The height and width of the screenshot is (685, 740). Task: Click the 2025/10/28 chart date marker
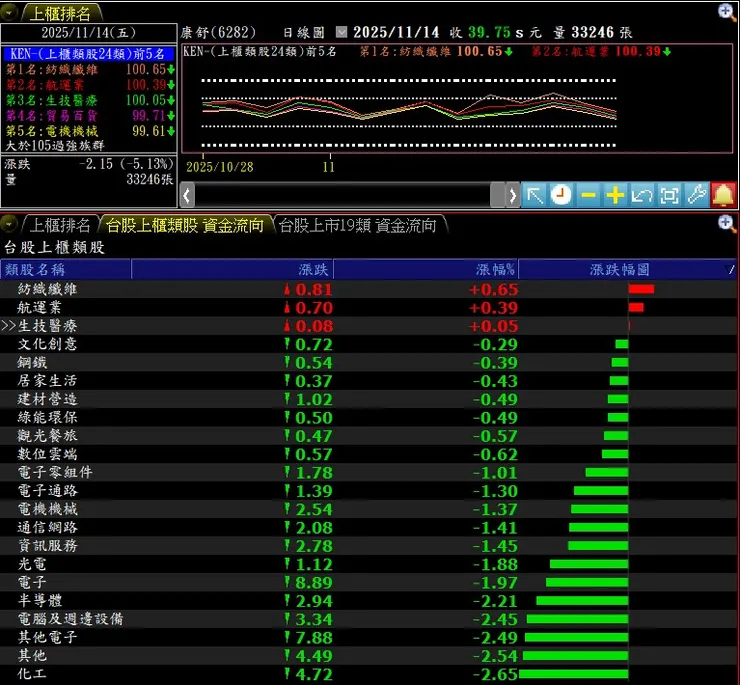(219, 167)
